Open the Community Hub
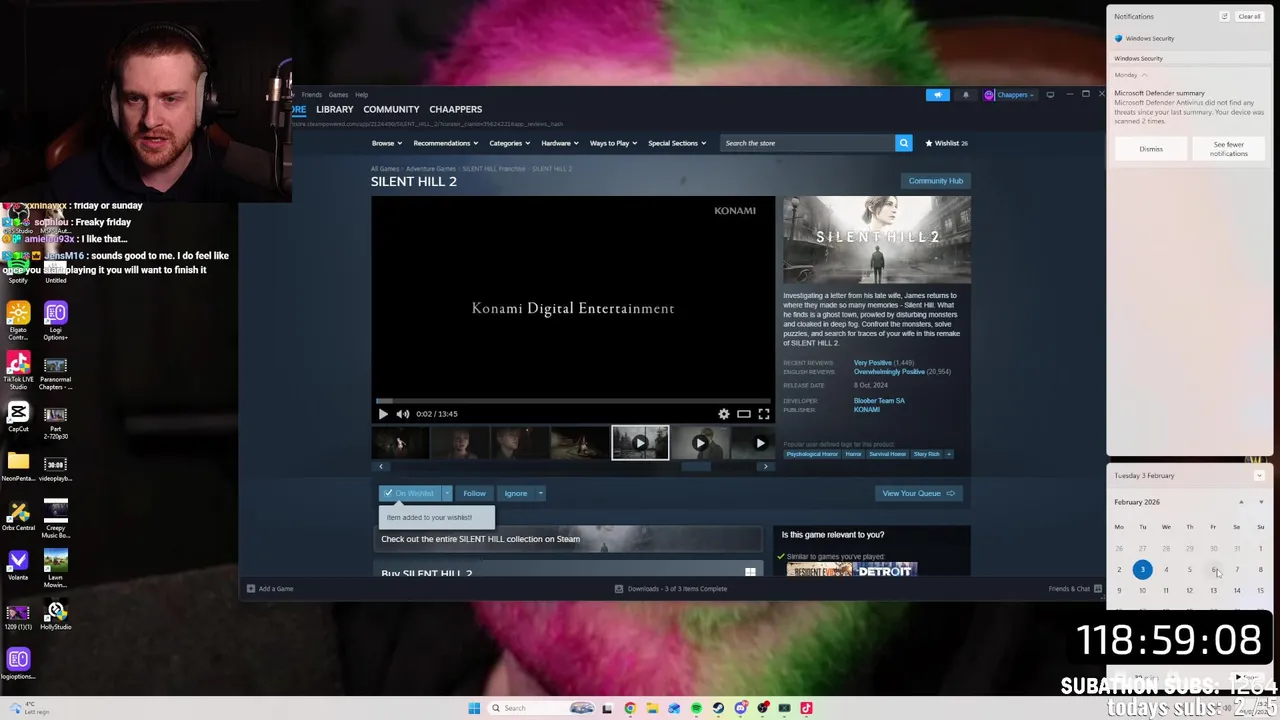 tap(936, 181)
